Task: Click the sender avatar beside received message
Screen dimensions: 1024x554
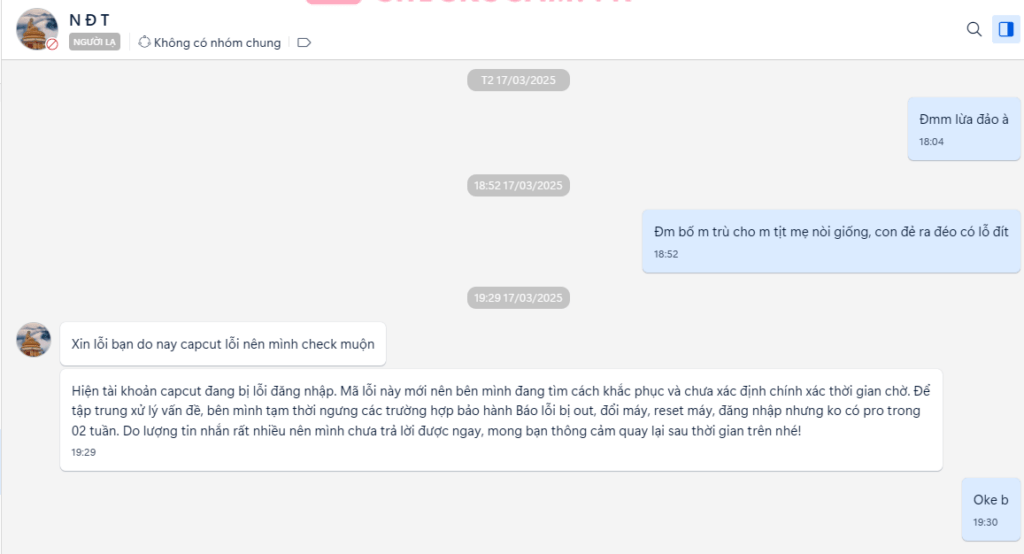Action: [33, 340]
